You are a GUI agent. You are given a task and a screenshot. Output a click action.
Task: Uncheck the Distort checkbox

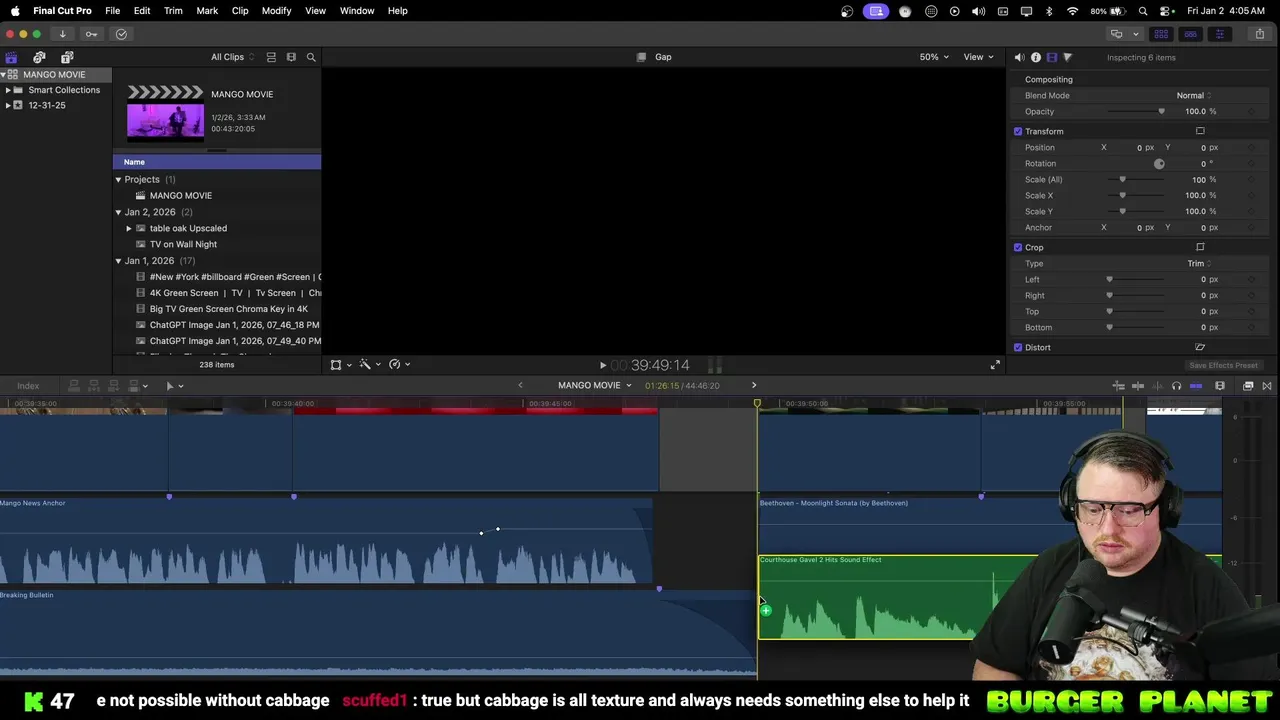click(1018, 347)
